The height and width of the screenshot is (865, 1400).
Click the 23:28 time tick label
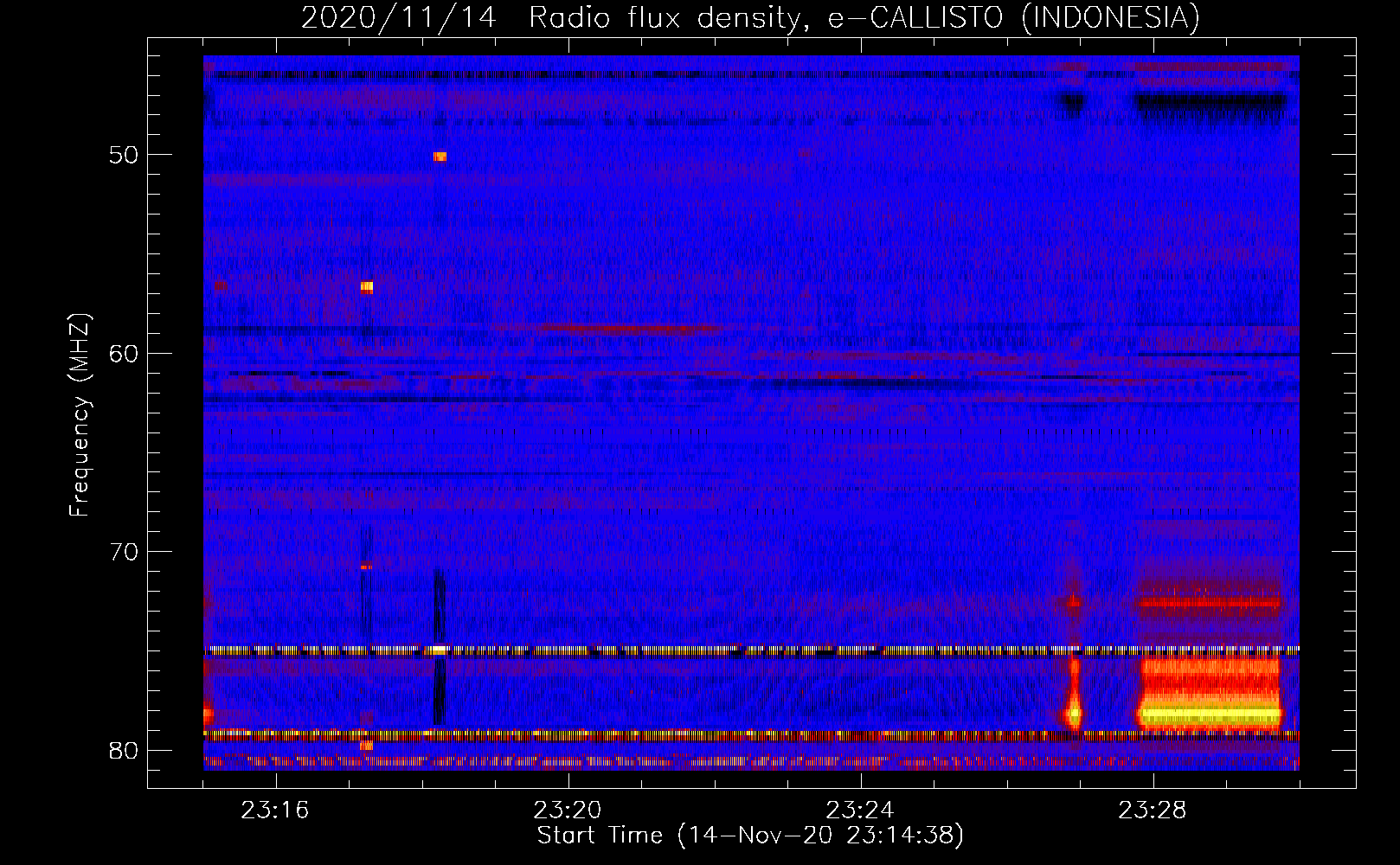pyautogui.click(x=1153, y=811)
